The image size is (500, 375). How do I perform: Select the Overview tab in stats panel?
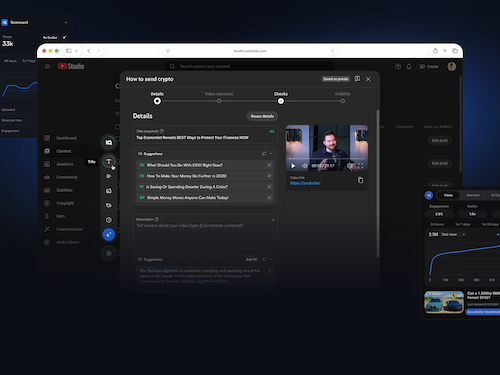[x=473, y=195]
